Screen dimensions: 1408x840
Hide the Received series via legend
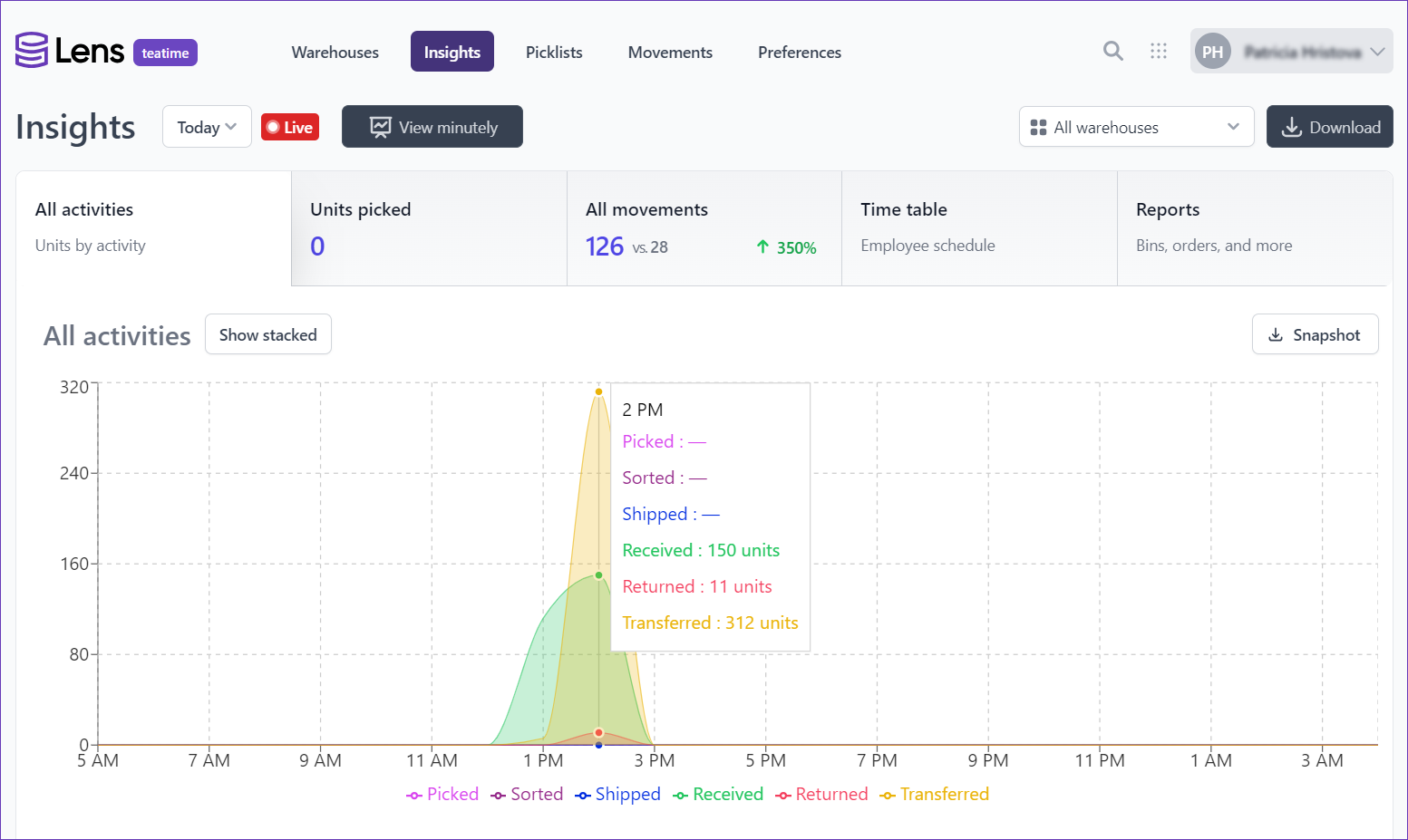point(718,795)
